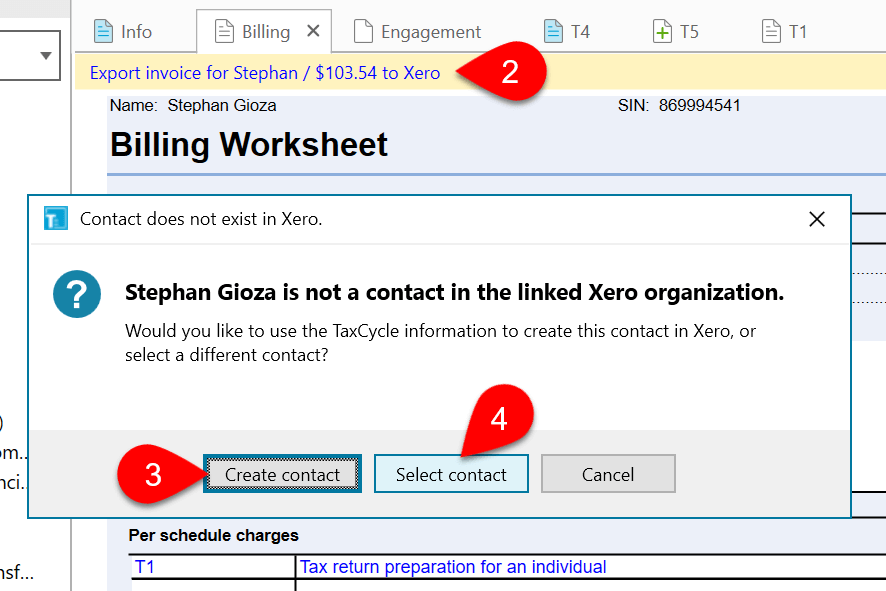The image size is (886, 591).
Task: Click the T4 tab document icon
Action: pos(553,31)
